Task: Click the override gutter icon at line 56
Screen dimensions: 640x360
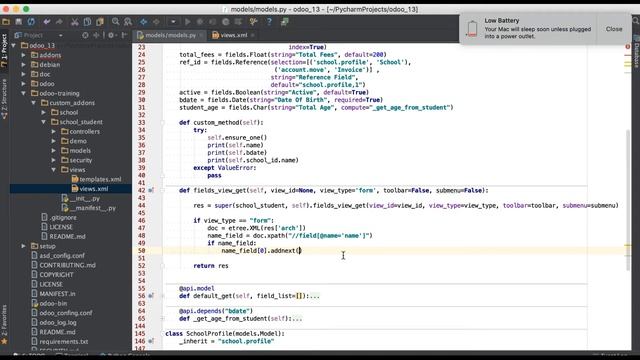Action: click(151, 296)
